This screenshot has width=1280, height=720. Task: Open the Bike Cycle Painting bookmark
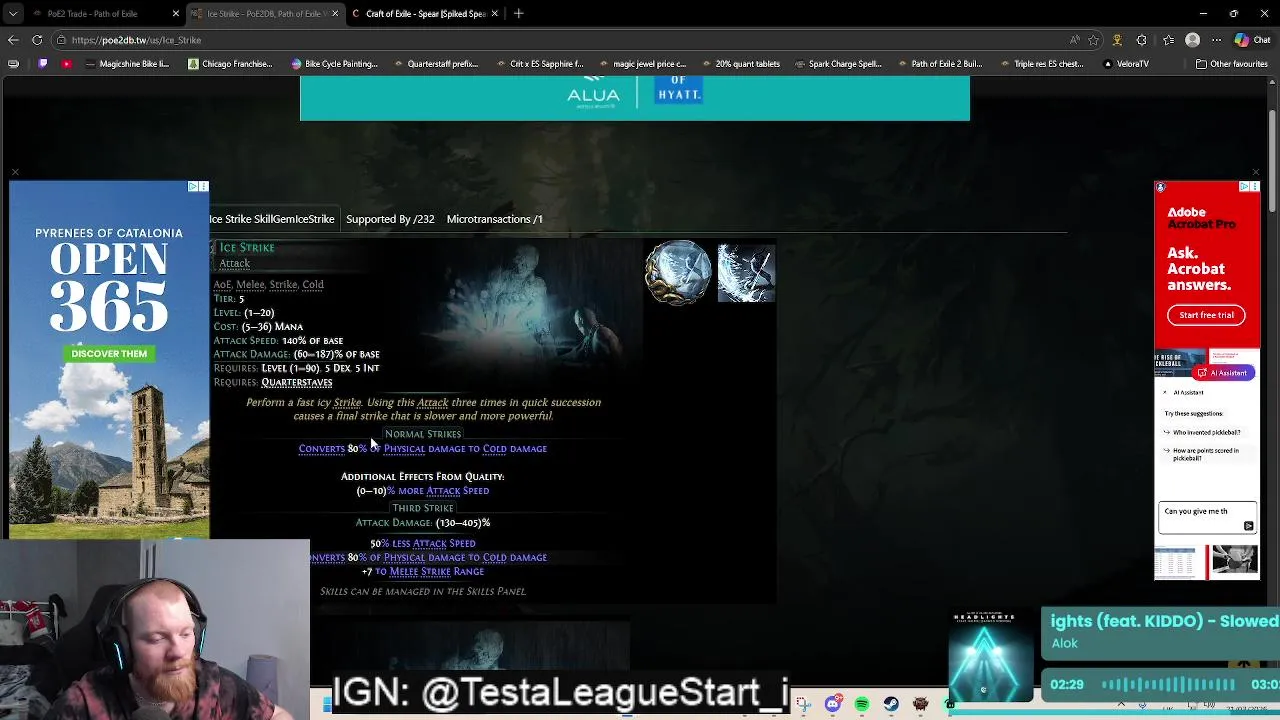pos(335,64)
